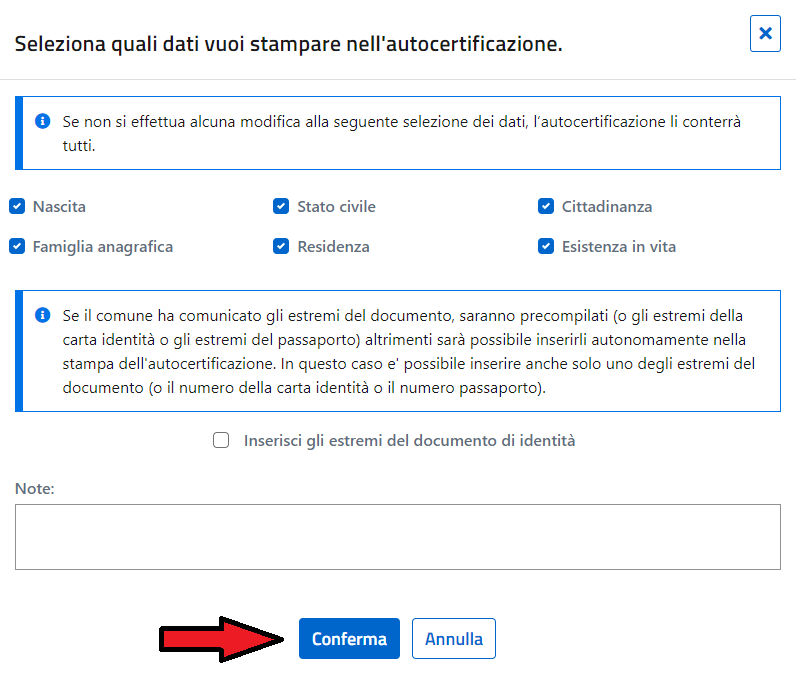Image resolution: width=796 pixels, height=674 pixels.
Task: Uncheck the Nascita checkbox
Action: pos(17,206)
